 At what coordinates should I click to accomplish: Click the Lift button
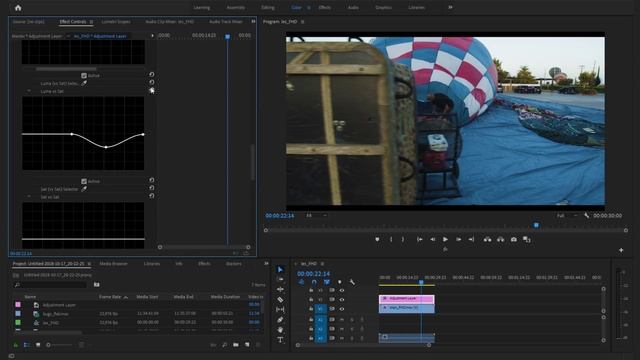tap(487, 240)
